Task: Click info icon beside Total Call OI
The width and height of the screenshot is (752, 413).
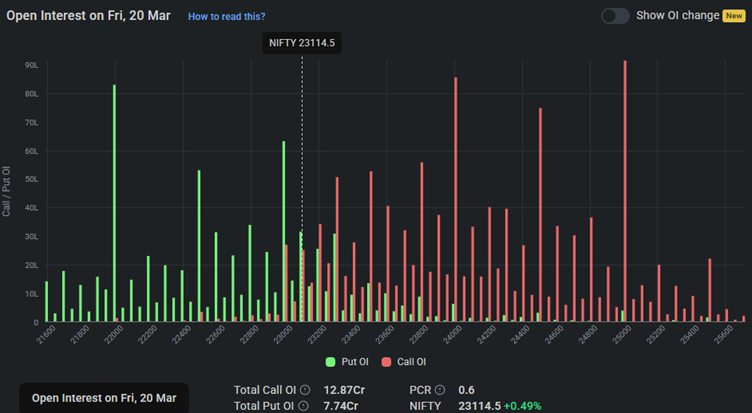Action: point(305,389)
